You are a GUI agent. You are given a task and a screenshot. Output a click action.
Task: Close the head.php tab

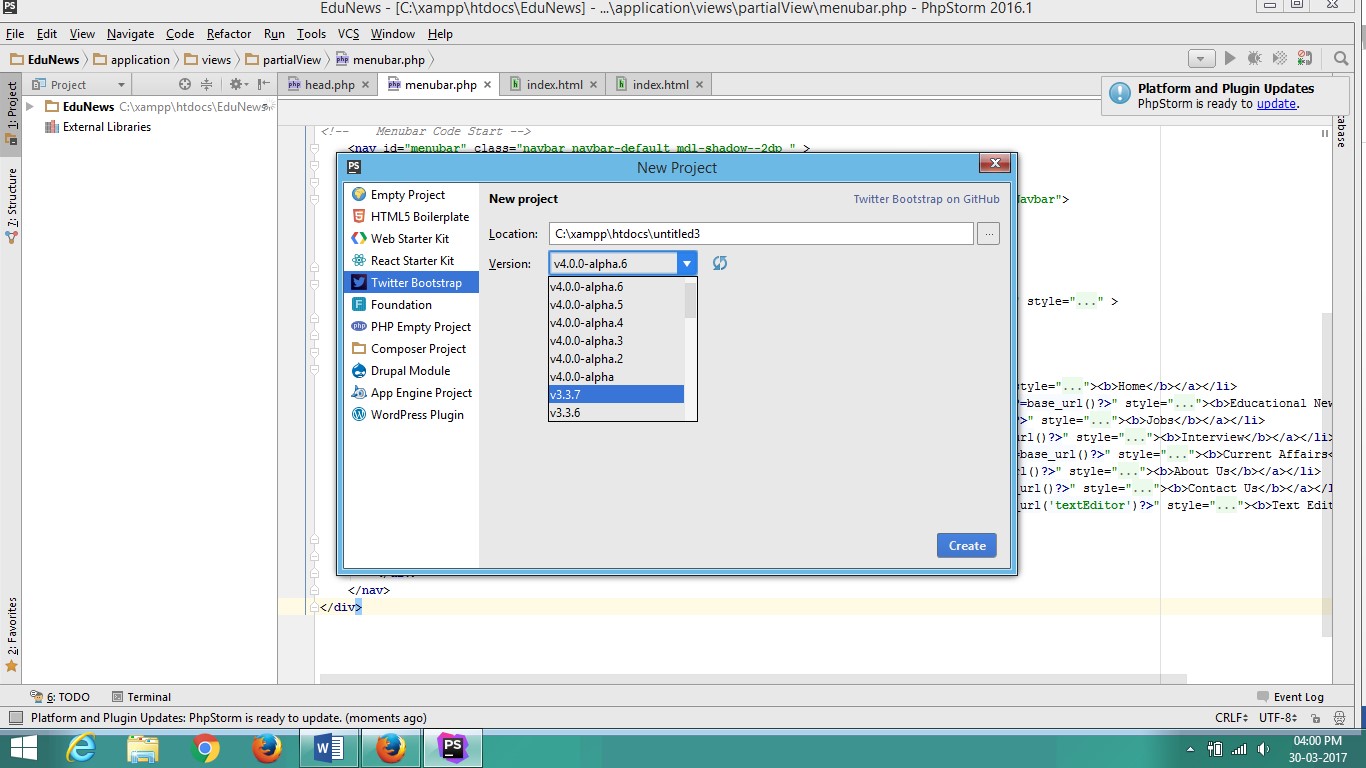(365, 85)
